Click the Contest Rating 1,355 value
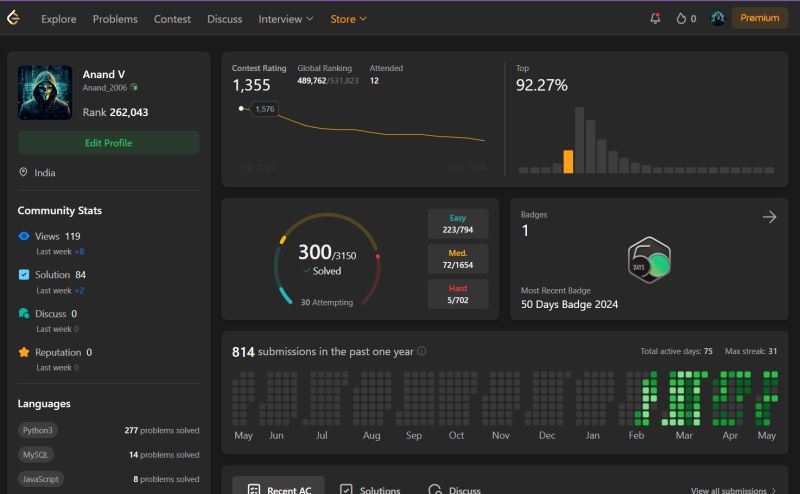 (x=252, y=85)
